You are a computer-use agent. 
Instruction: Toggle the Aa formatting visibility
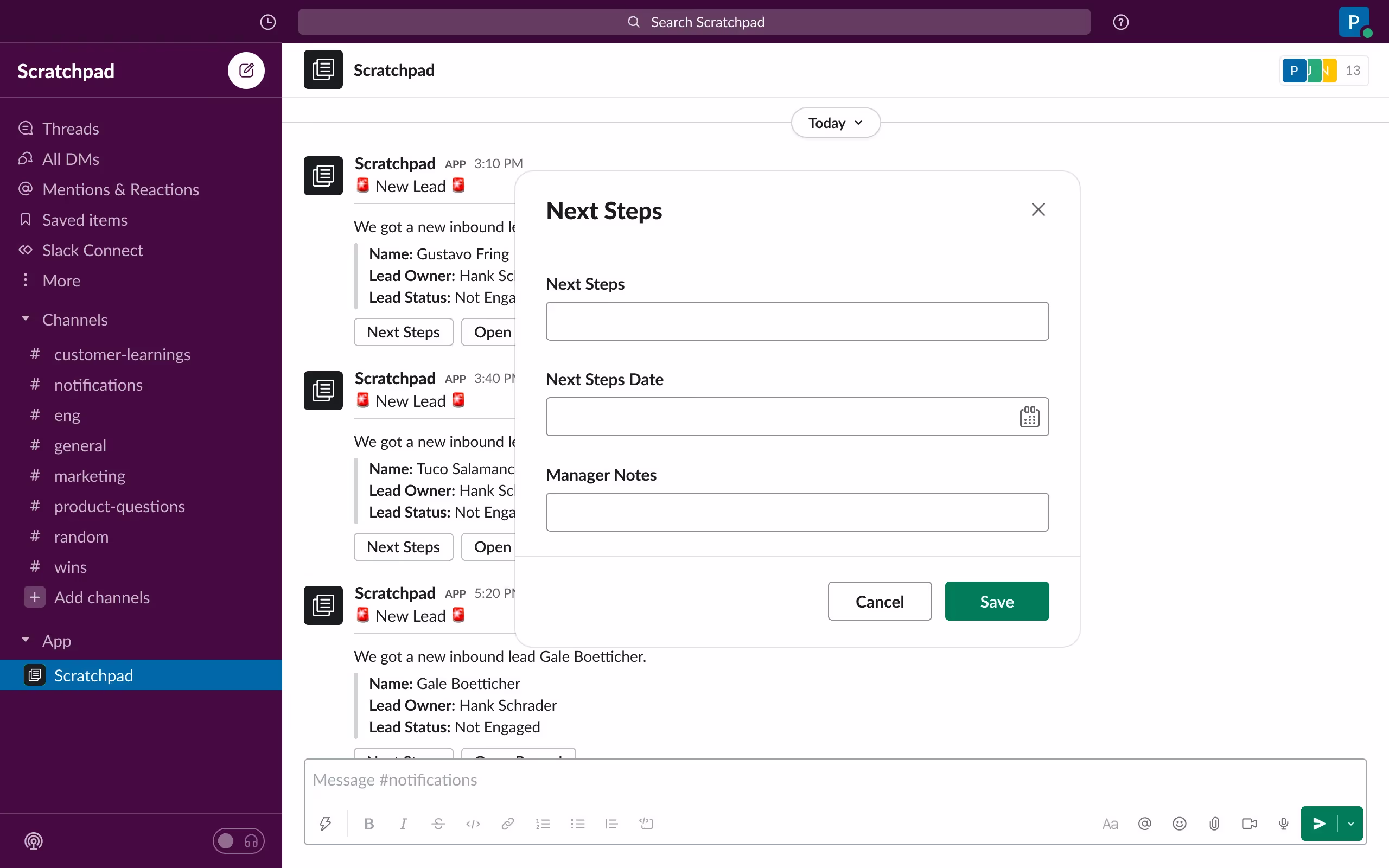[x=1110, y=824]
